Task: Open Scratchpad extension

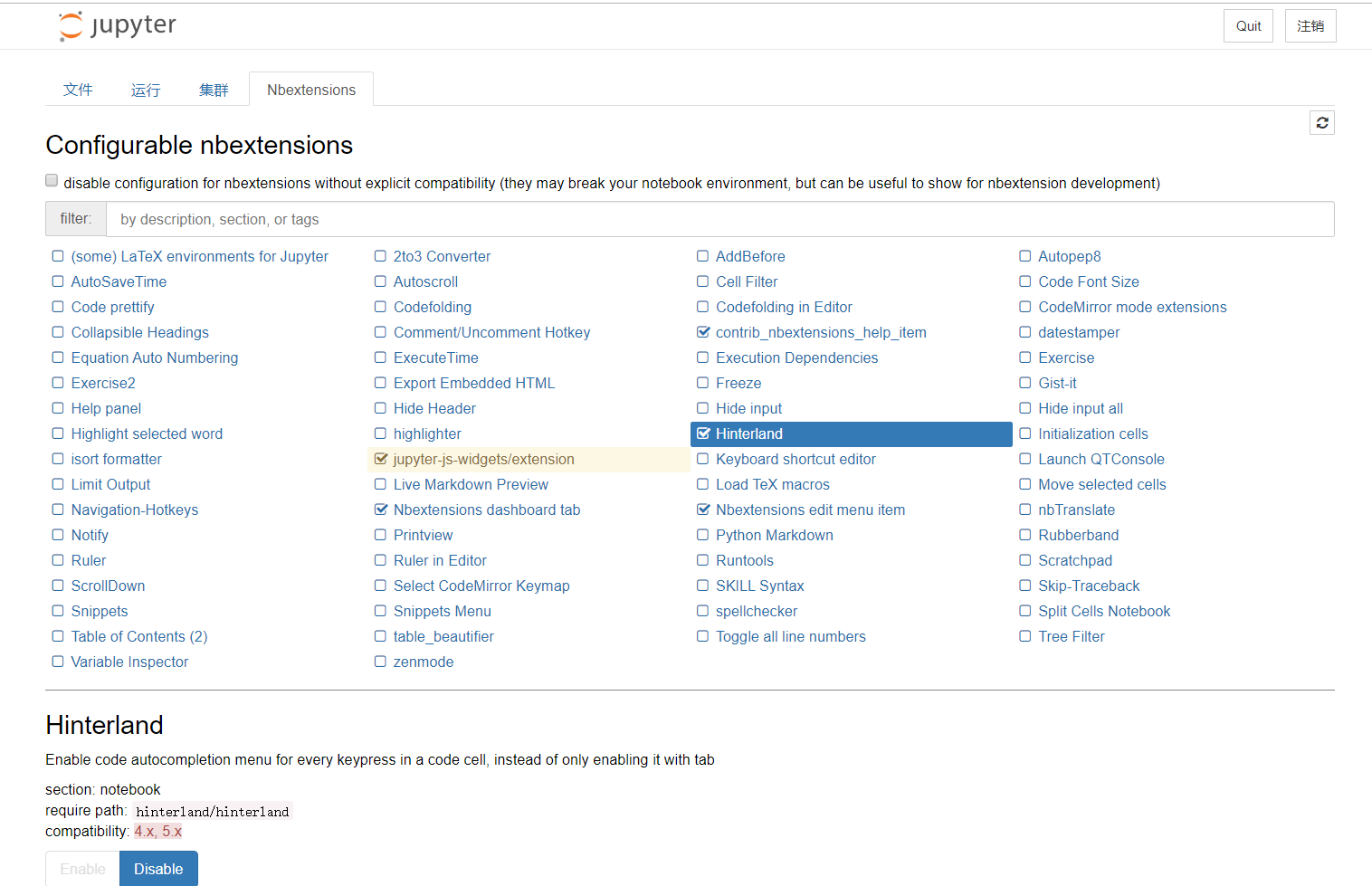Action: 1075,561
